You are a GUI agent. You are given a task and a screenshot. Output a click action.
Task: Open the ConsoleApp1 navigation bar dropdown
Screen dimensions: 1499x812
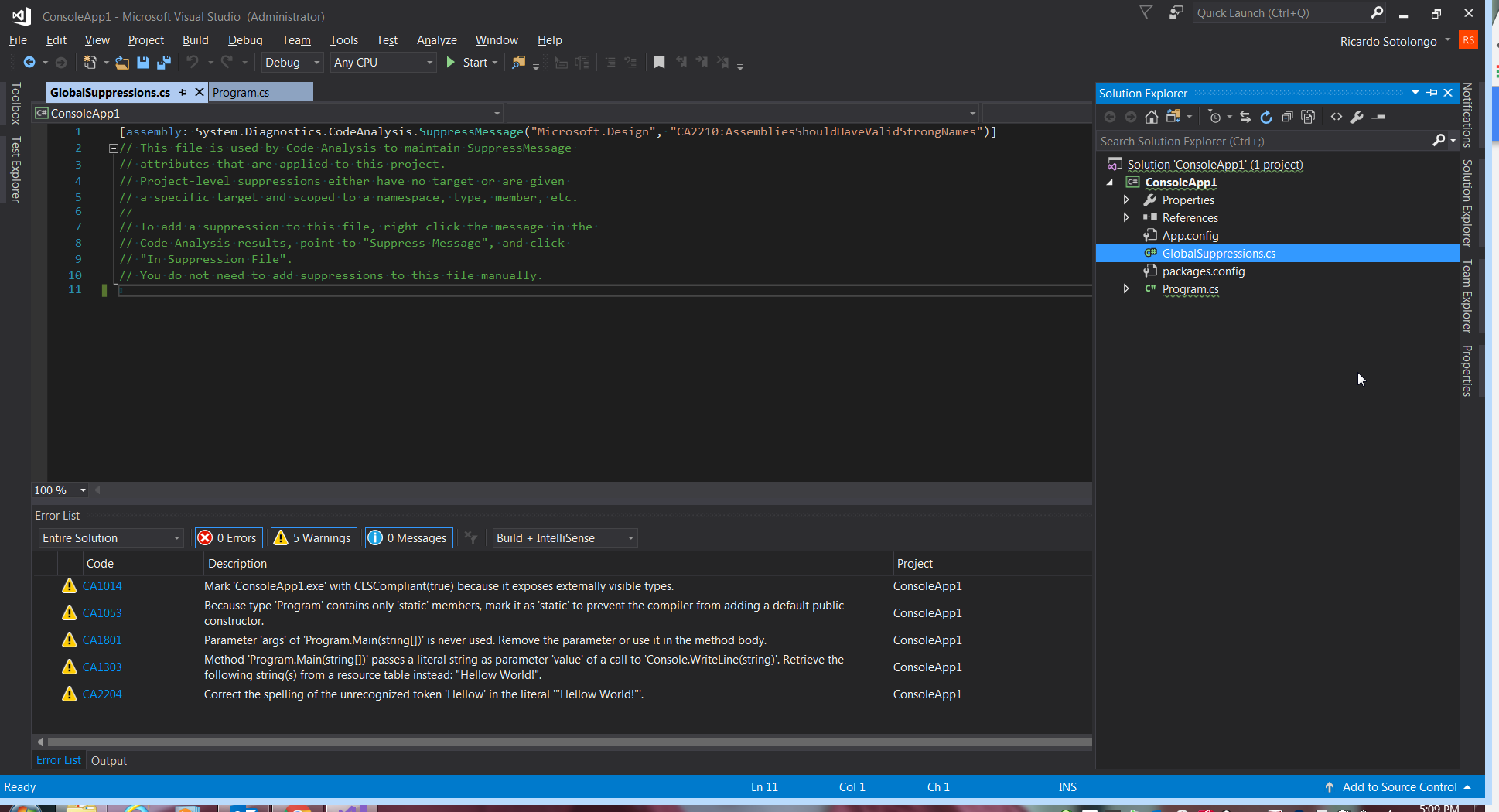coord(497,113)
